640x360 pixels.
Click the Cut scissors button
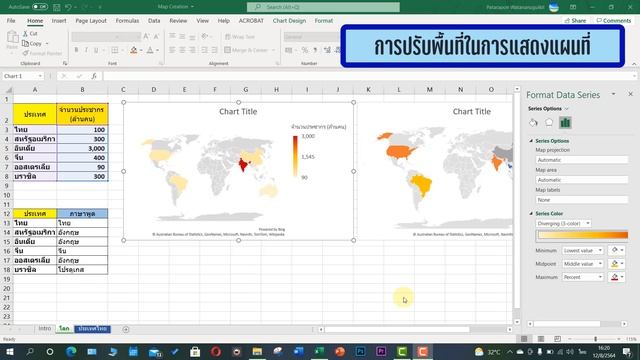tap(30, 33)
